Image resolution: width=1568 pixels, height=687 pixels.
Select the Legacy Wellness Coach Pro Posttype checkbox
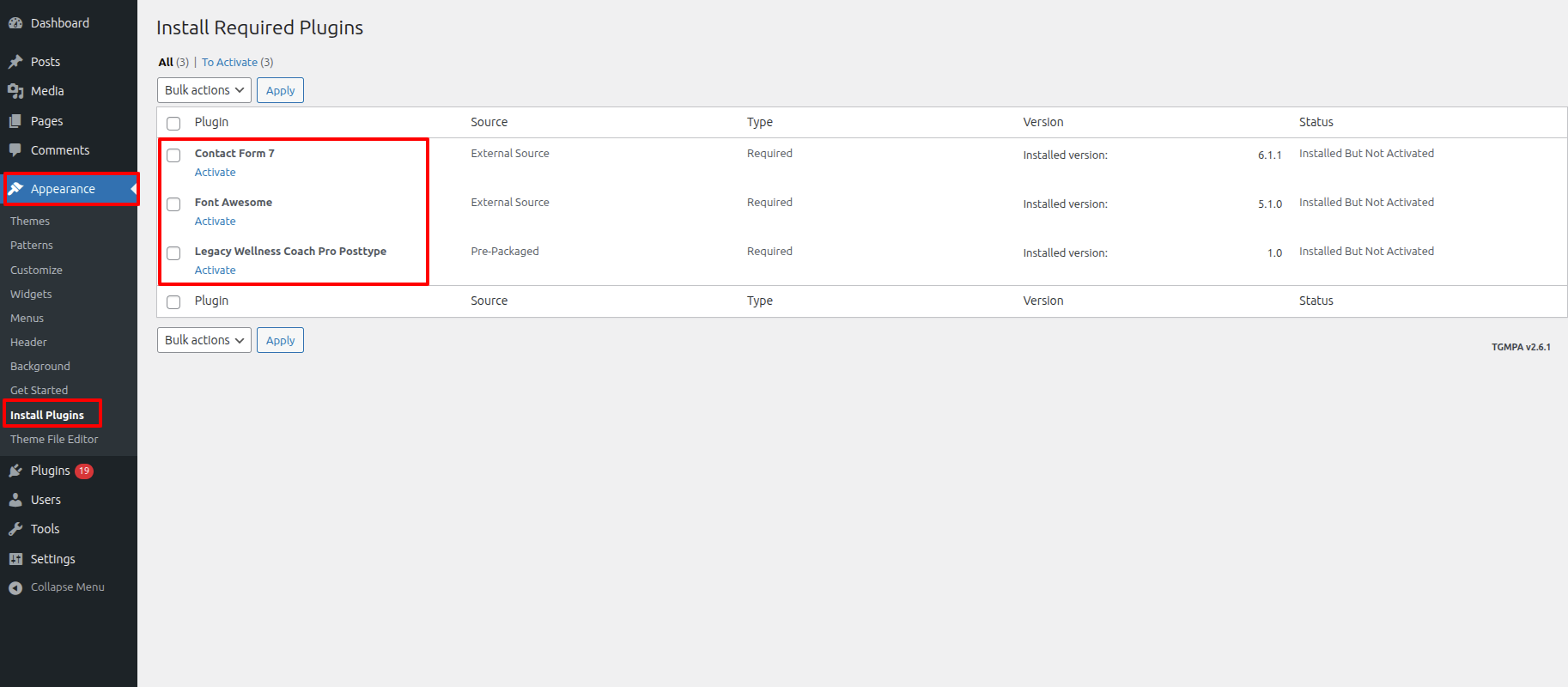point(173,253)
